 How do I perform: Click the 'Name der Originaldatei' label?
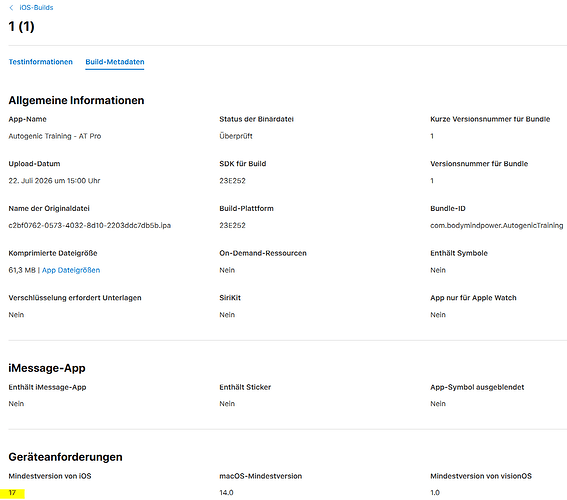pos(49,208)
